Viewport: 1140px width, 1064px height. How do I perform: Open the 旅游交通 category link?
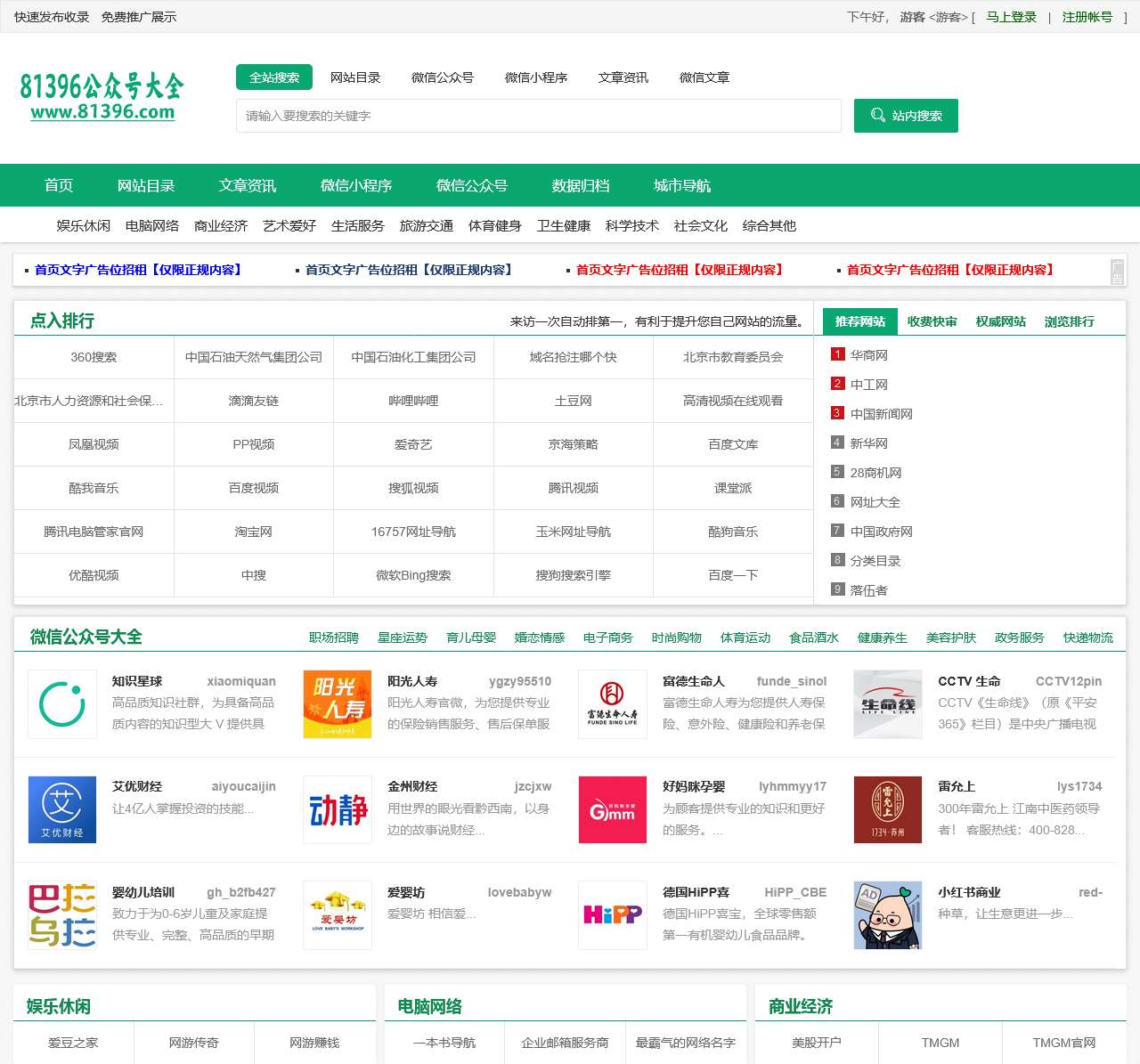pyautogui.click(x=427, y=225)
